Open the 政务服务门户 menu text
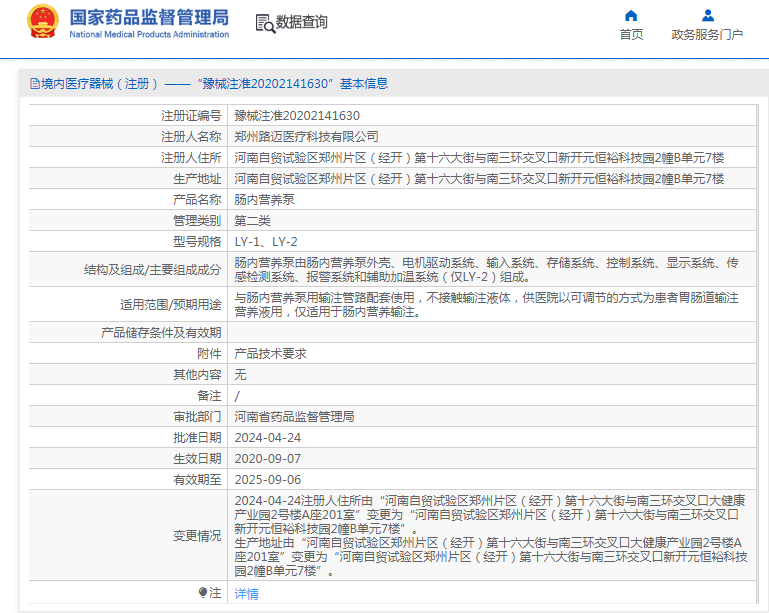The width and height of the screenshot is (769, 613). (x=707, y=35)
